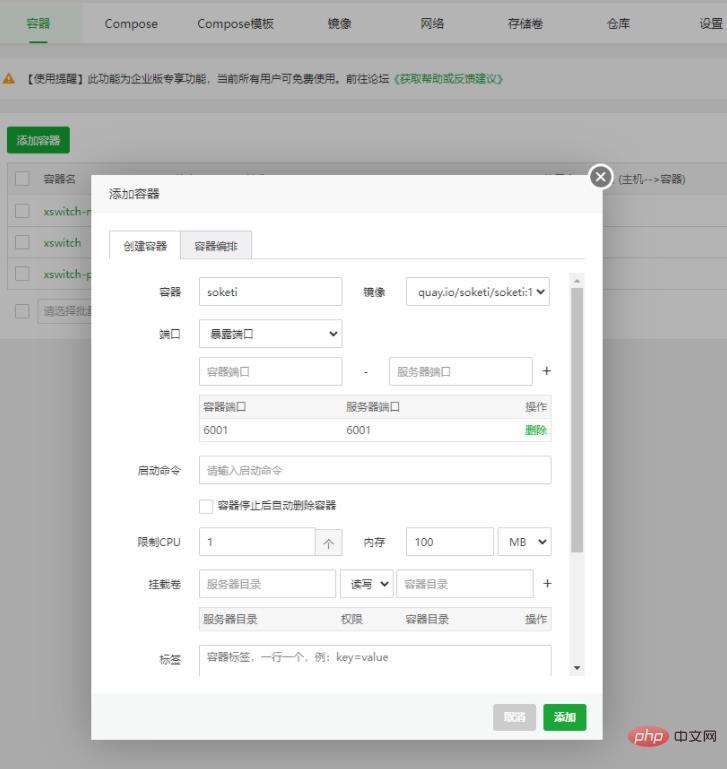727x769 pixels.
Task: Open the xswitch-r container link
Action: [67, 211]
